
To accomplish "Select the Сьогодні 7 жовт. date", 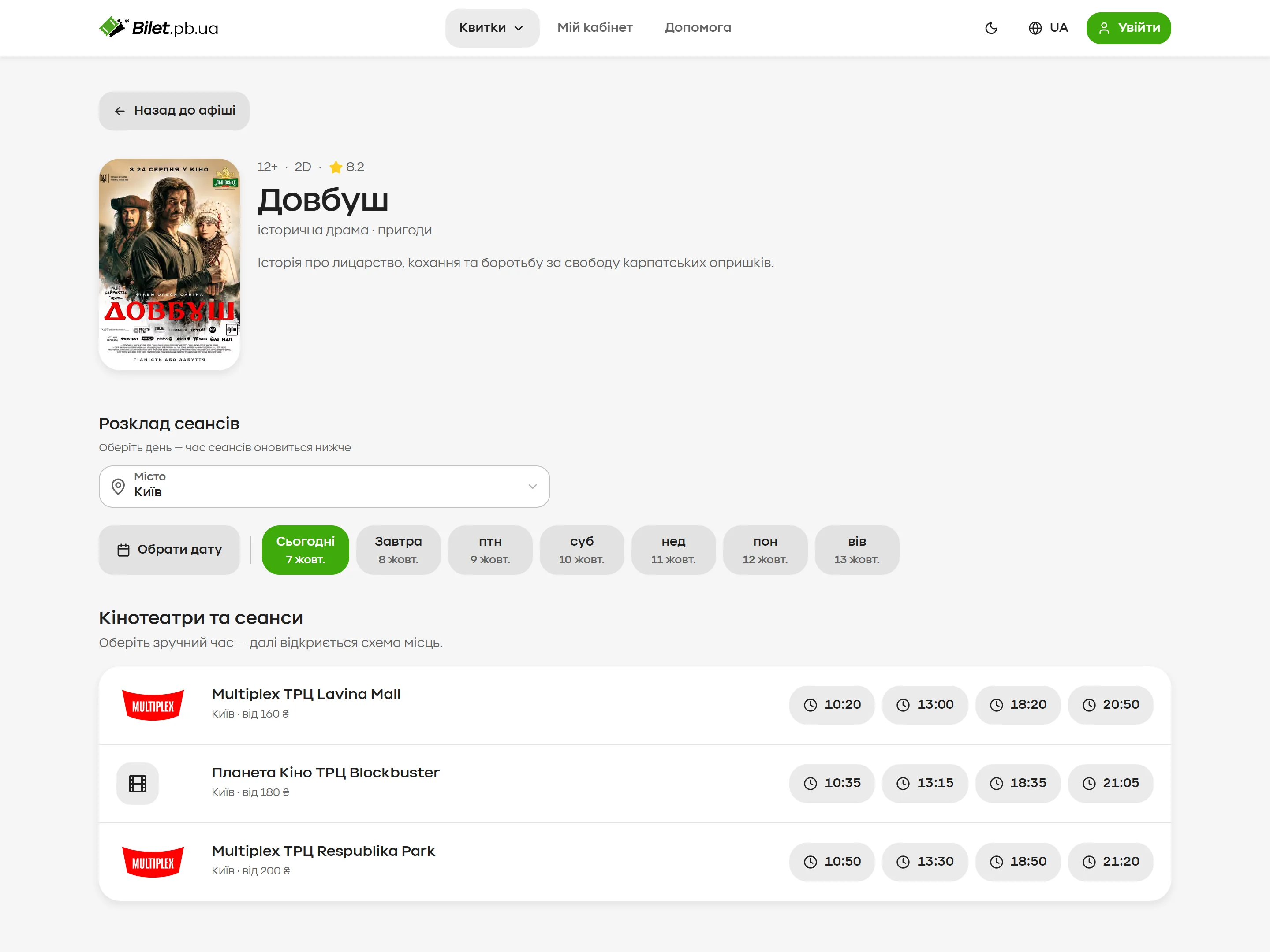I will click(x=306, y=550).
